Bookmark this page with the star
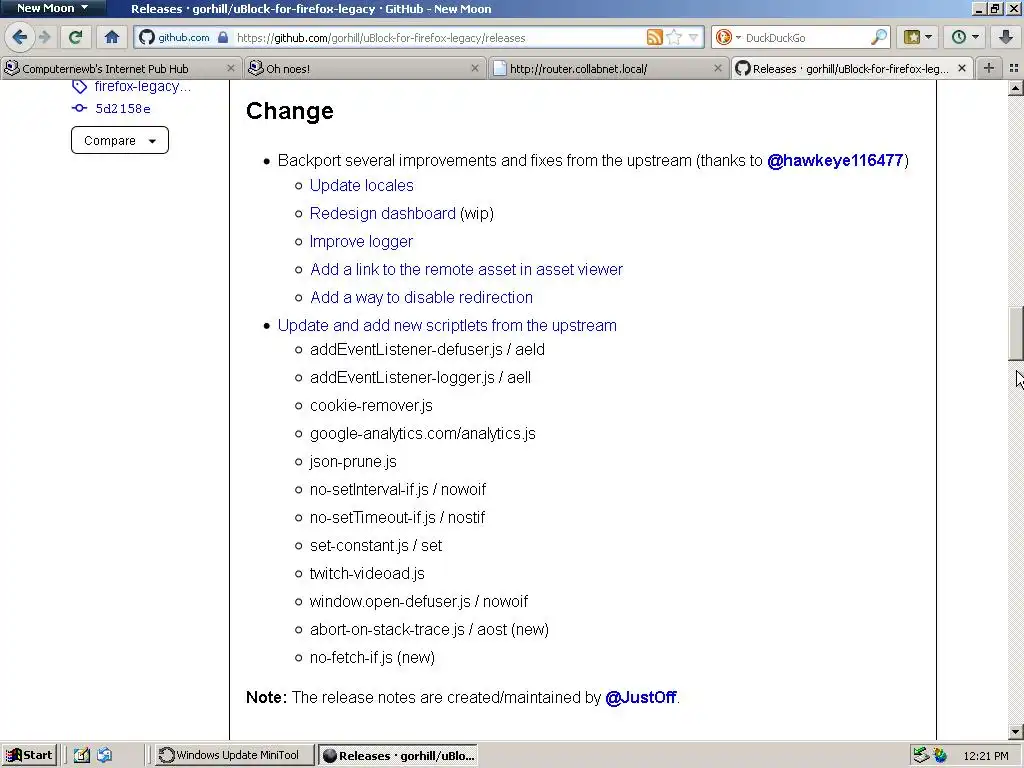 click(x=674, y=37)
